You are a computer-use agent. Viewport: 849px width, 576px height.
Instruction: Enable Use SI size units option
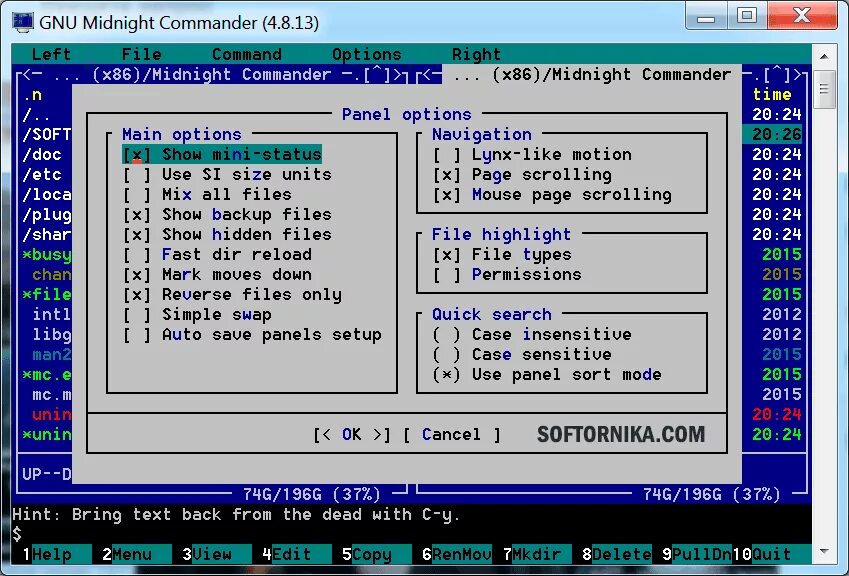coord(227,174)
